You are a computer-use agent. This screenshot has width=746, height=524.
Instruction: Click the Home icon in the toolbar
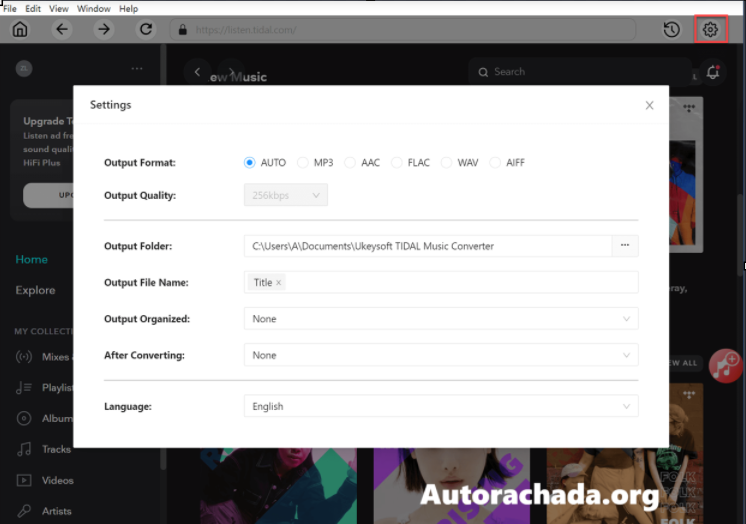point(19,29)
